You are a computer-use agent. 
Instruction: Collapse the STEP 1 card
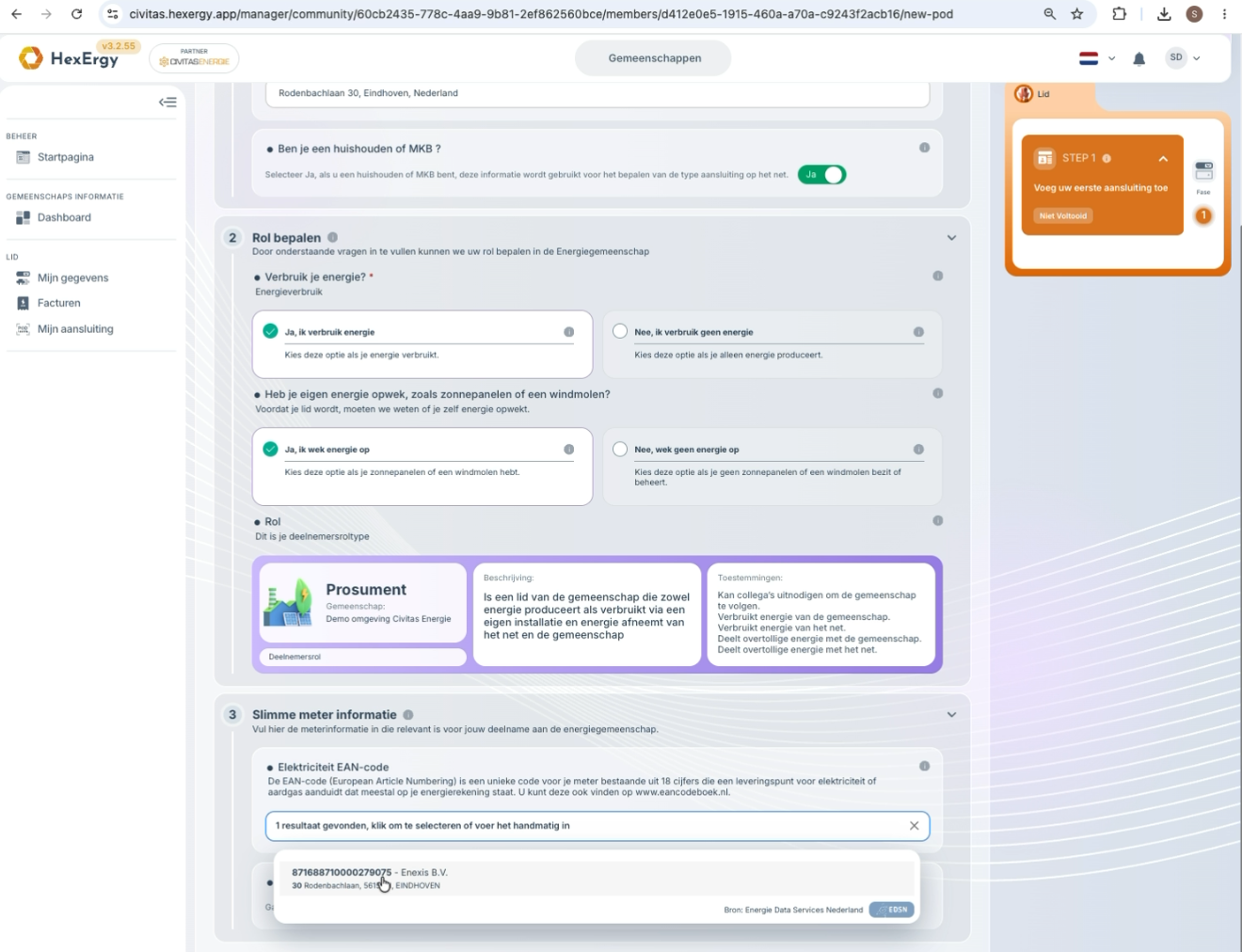(x=1163, y=158)
